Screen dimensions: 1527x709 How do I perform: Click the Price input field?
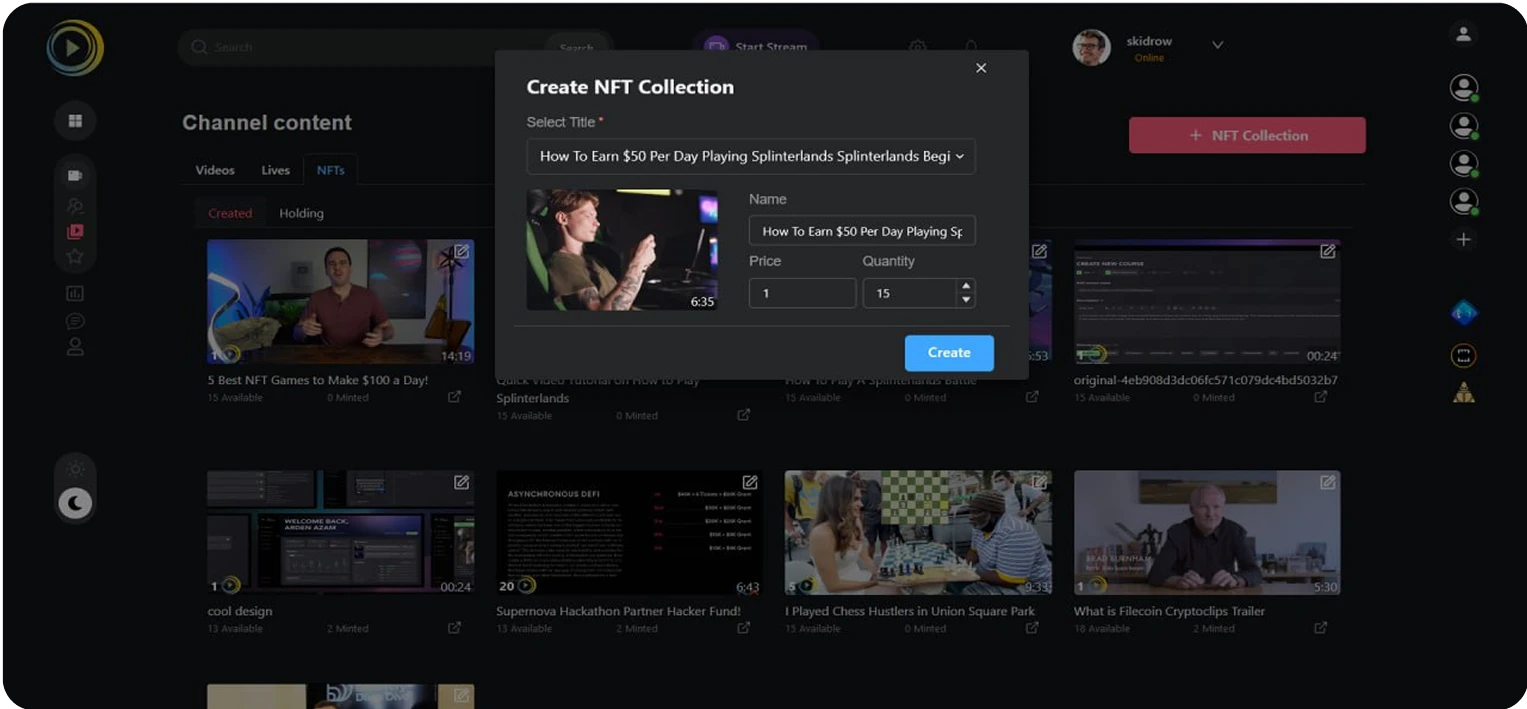(x=802, y=293)
